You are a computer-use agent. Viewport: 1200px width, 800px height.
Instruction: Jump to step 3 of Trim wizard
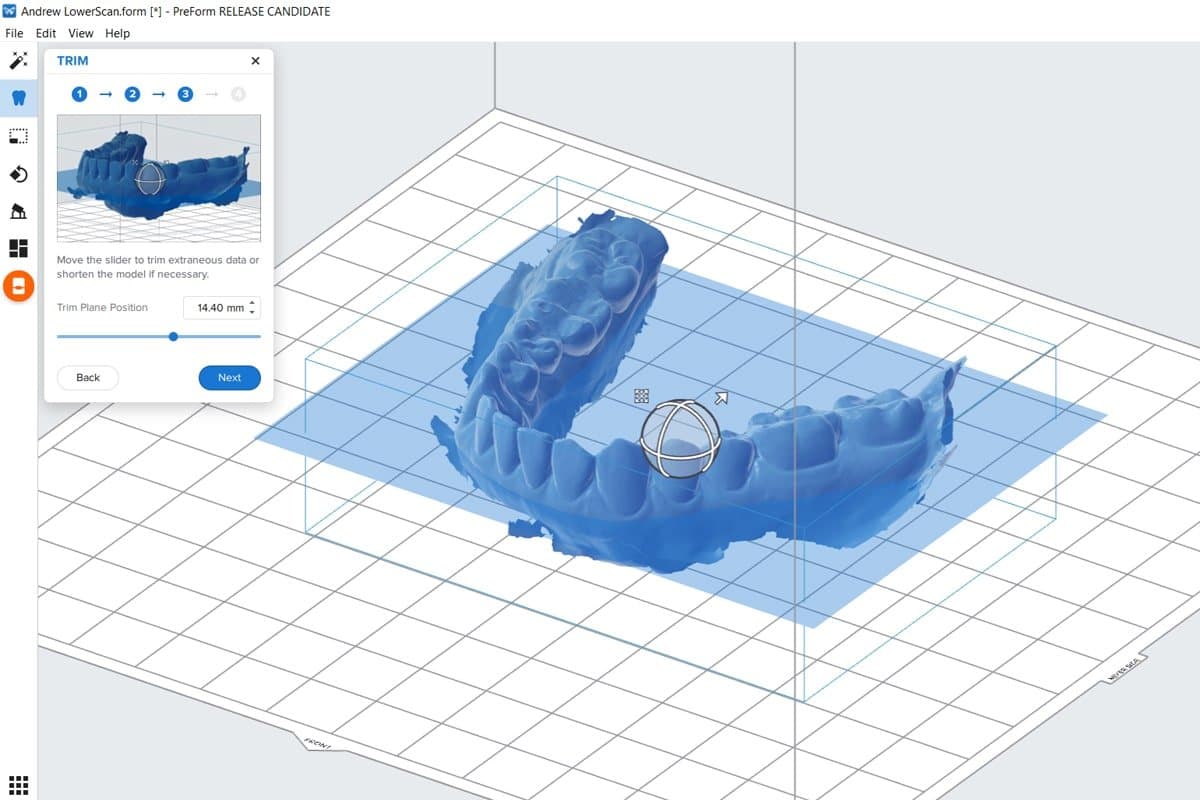[x=183, y=94]
